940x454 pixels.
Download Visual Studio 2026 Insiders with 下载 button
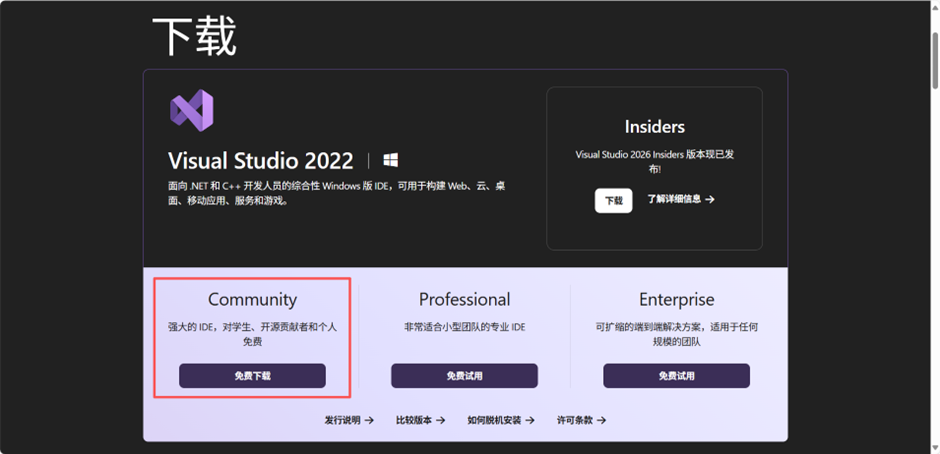coord(613,200)
